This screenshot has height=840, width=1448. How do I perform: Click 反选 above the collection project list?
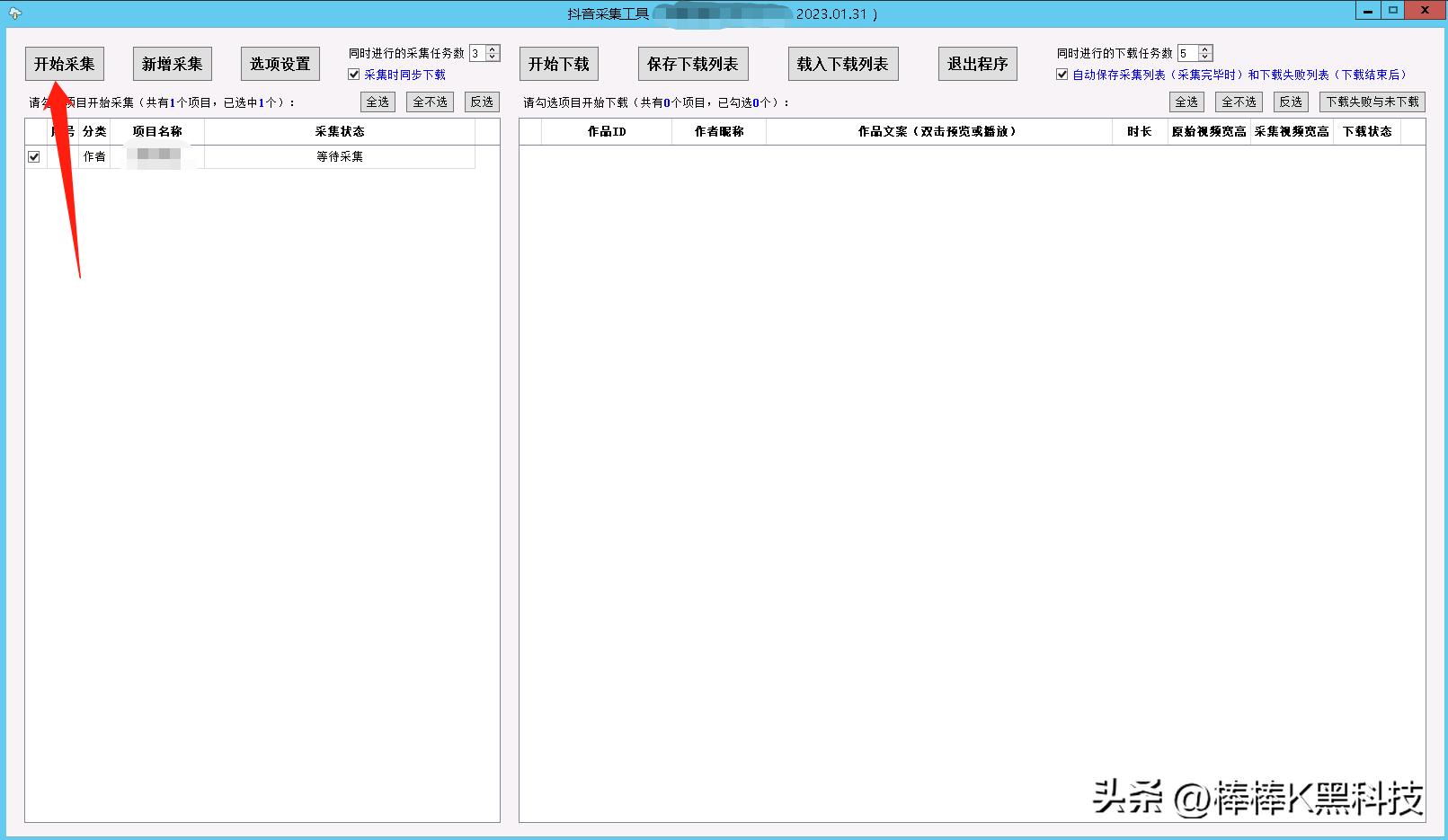[x=481, y=102]
